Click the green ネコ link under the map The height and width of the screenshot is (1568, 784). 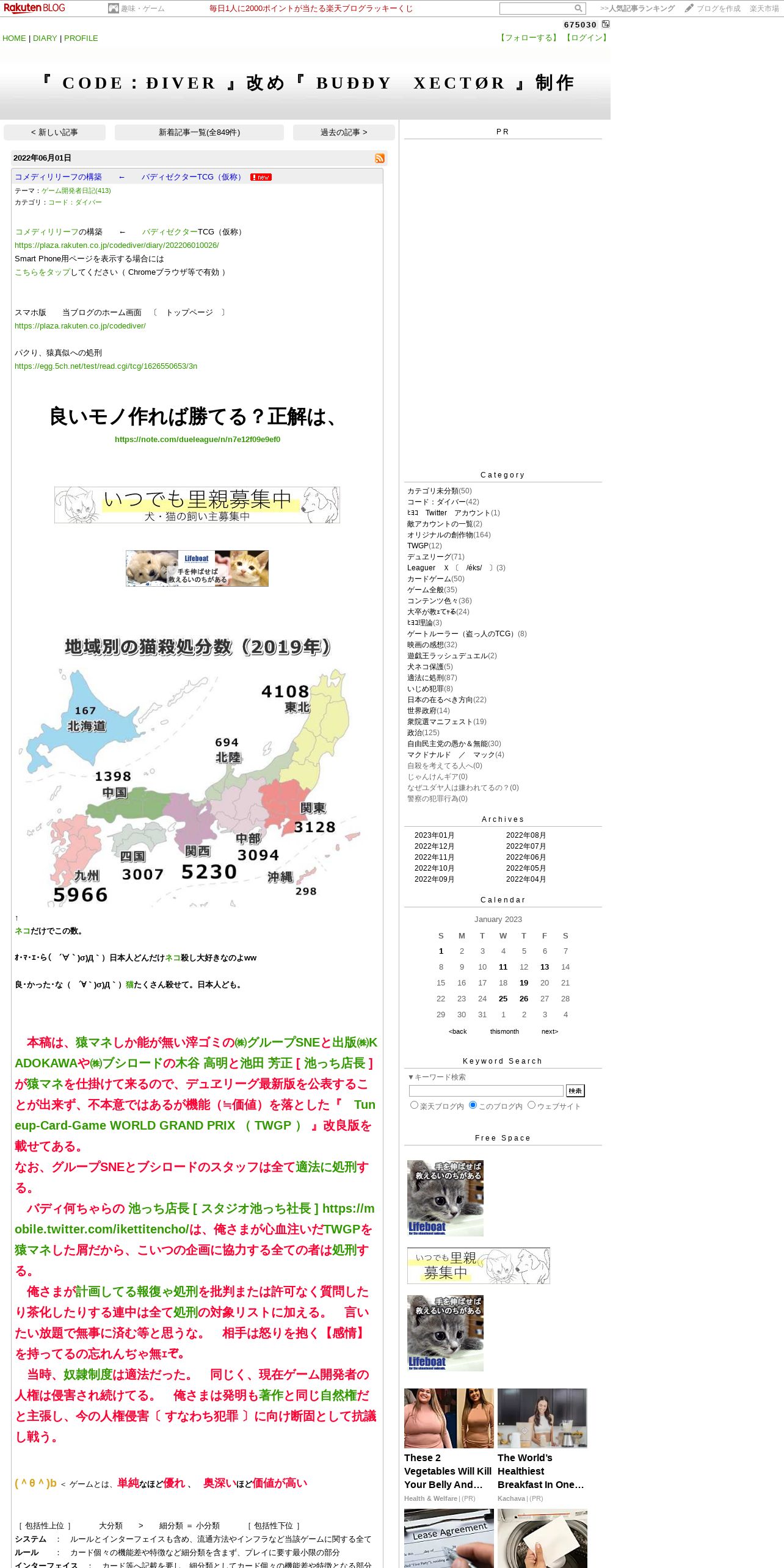[x=23, y=931]
